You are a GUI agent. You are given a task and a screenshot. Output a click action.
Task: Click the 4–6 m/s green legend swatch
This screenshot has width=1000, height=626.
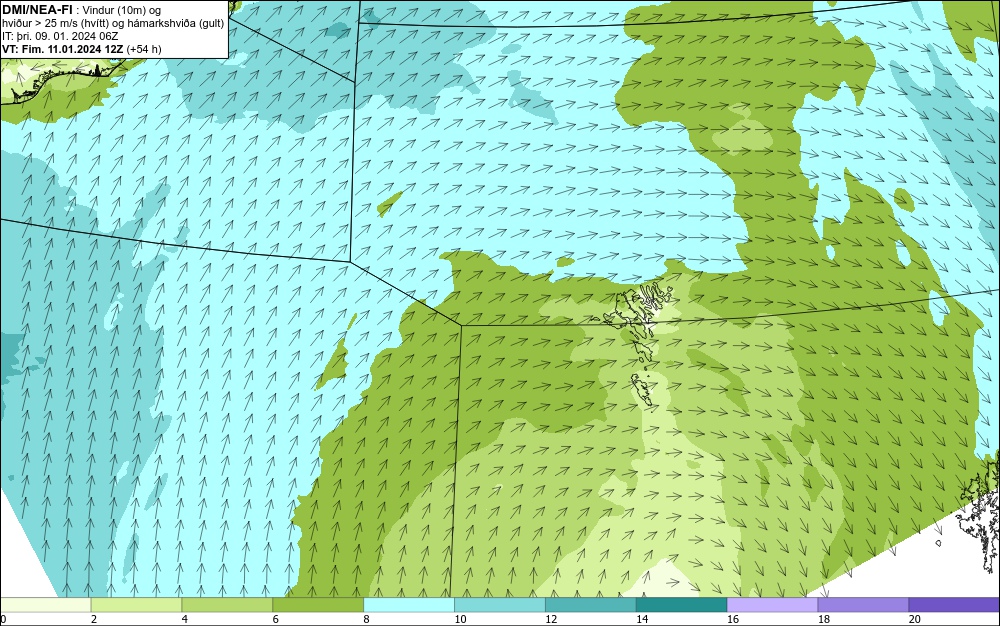227,604
